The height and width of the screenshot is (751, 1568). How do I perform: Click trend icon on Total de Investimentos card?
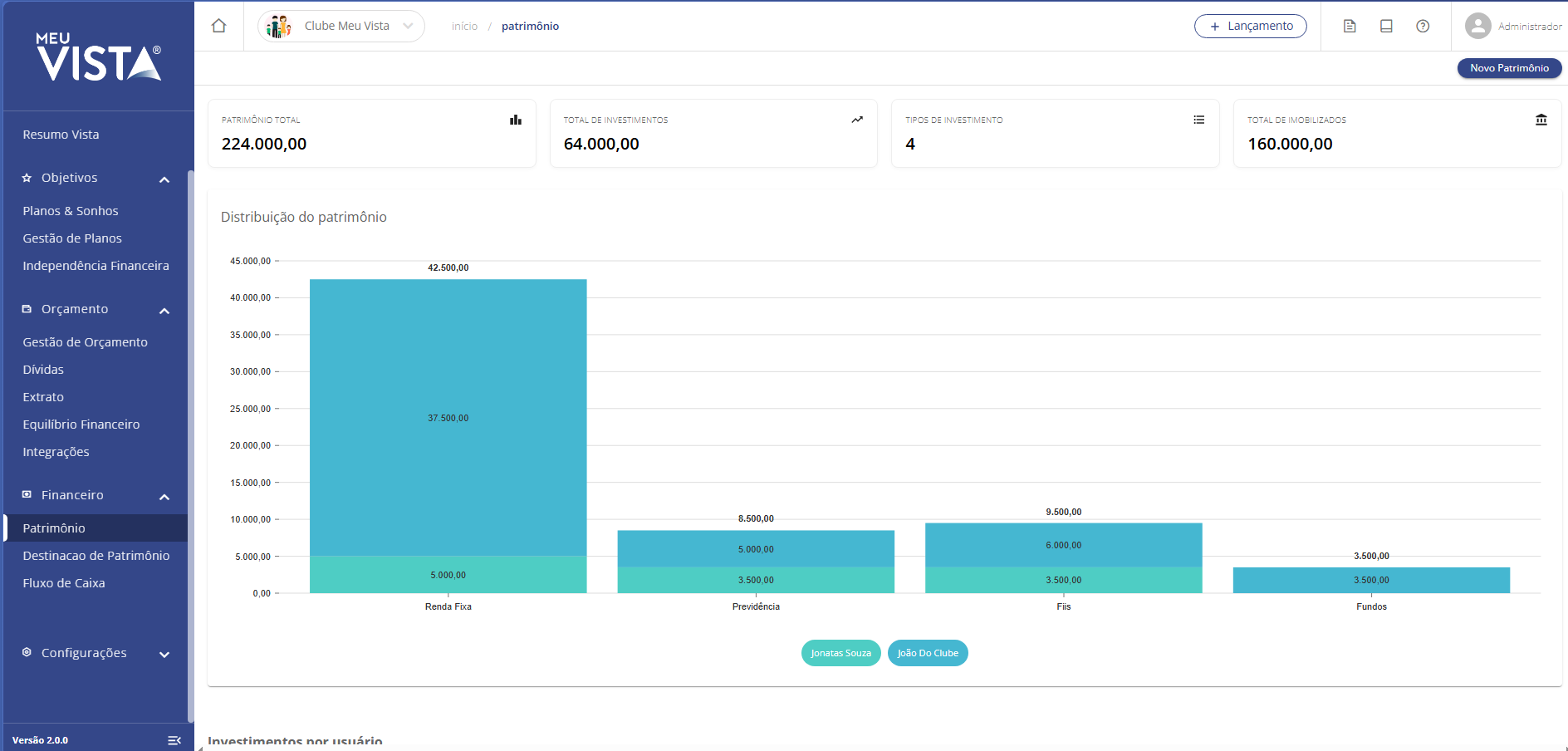[x=857, y=120]
